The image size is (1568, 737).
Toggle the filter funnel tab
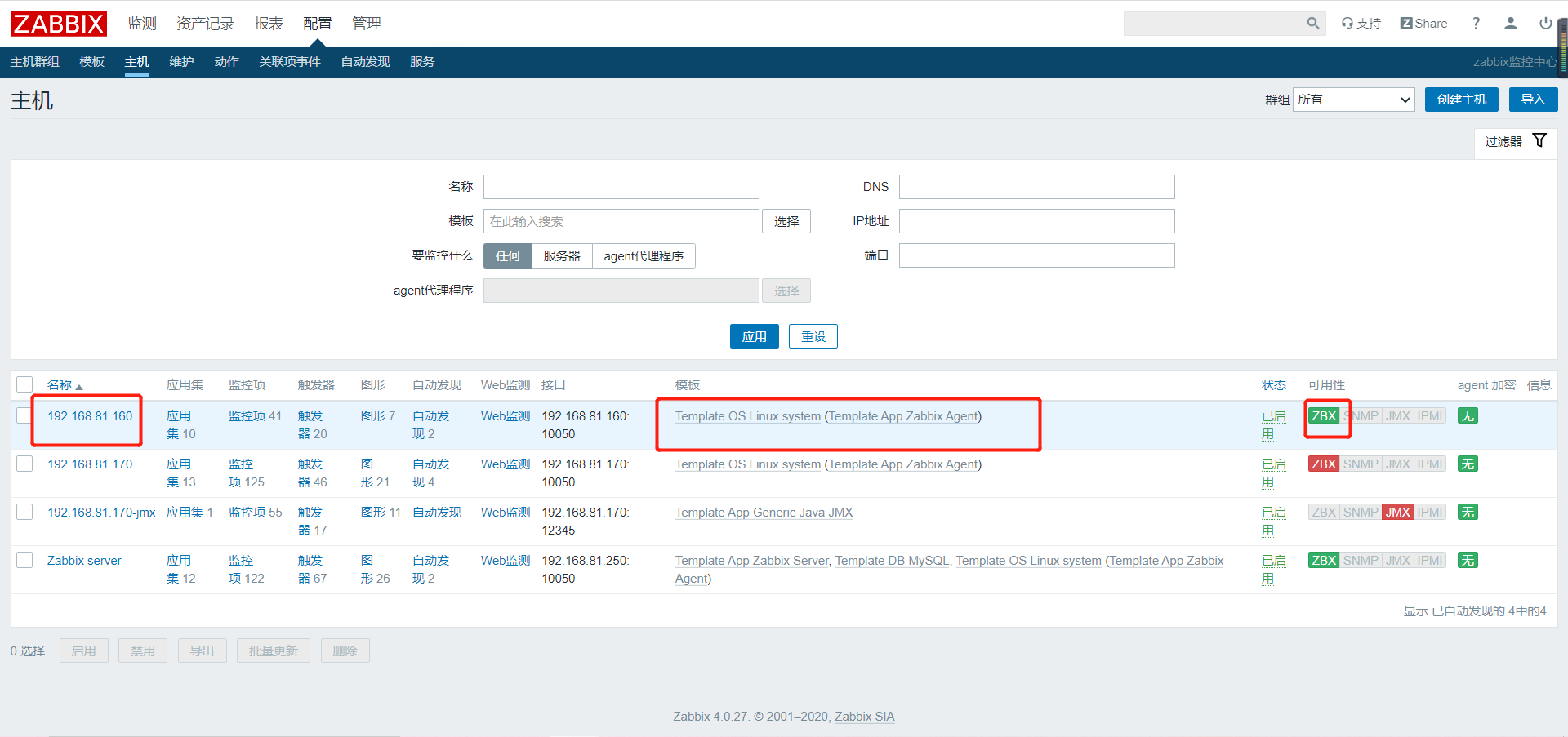point(1516,141)
